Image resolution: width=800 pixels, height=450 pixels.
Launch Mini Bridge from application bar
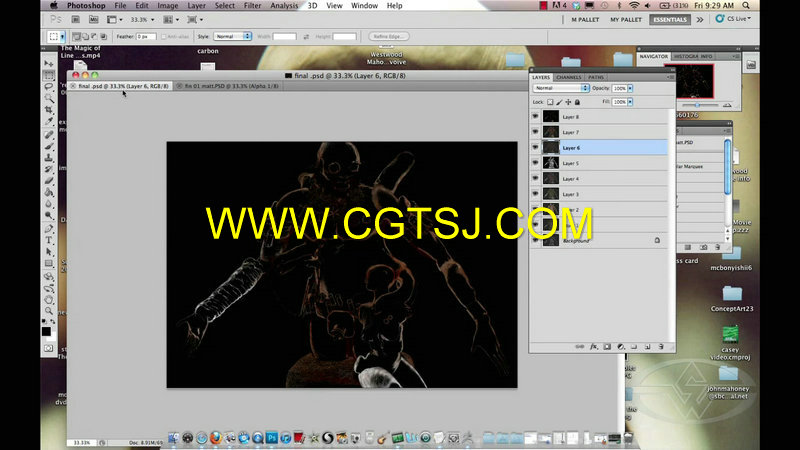[x=94, y=19]
